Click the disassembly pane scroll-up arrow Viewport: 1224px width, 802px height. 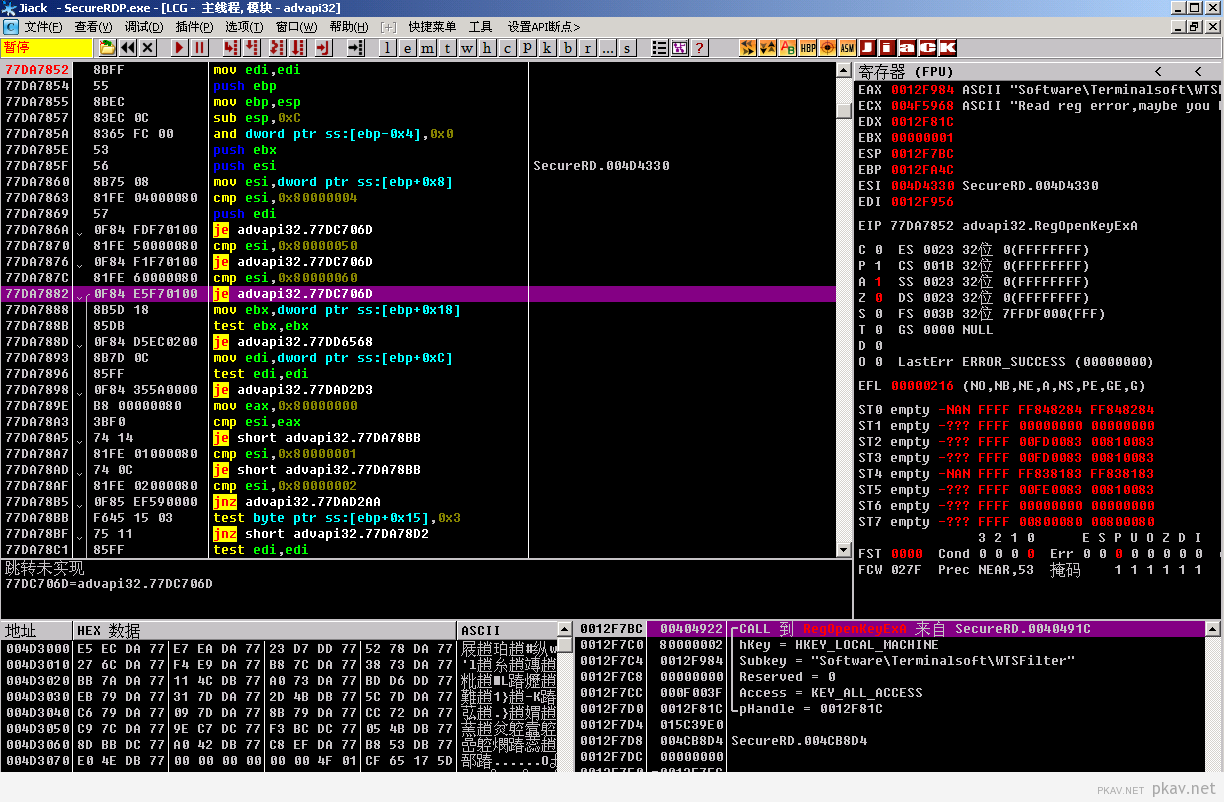(844, 70)
